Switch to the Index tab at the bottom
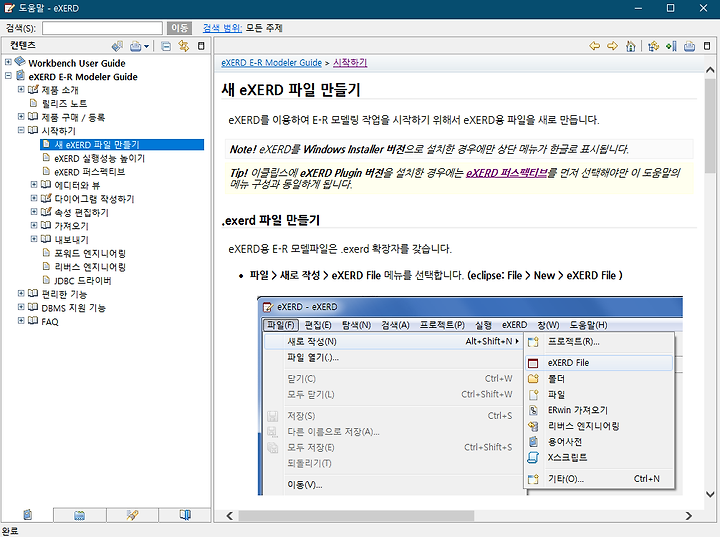This screenshot has width=720, height=537. [x=79, y=514]
